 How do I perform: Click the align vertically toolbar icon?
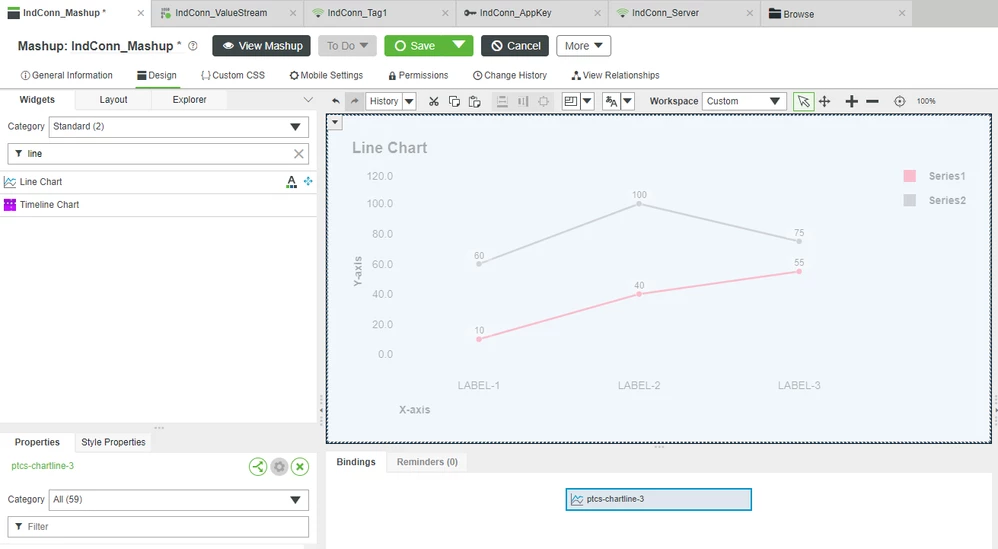tap(502, 101)
